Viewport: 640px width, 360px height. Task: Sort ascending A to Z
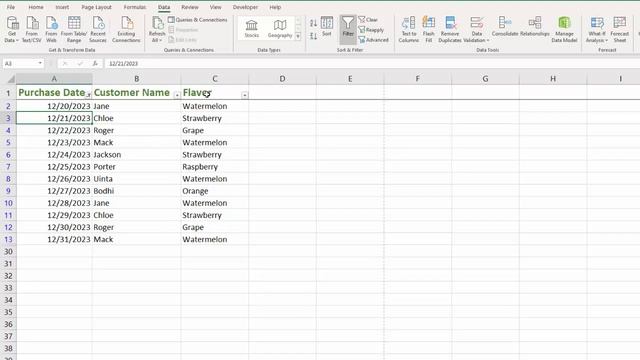[x=313, y=23]
